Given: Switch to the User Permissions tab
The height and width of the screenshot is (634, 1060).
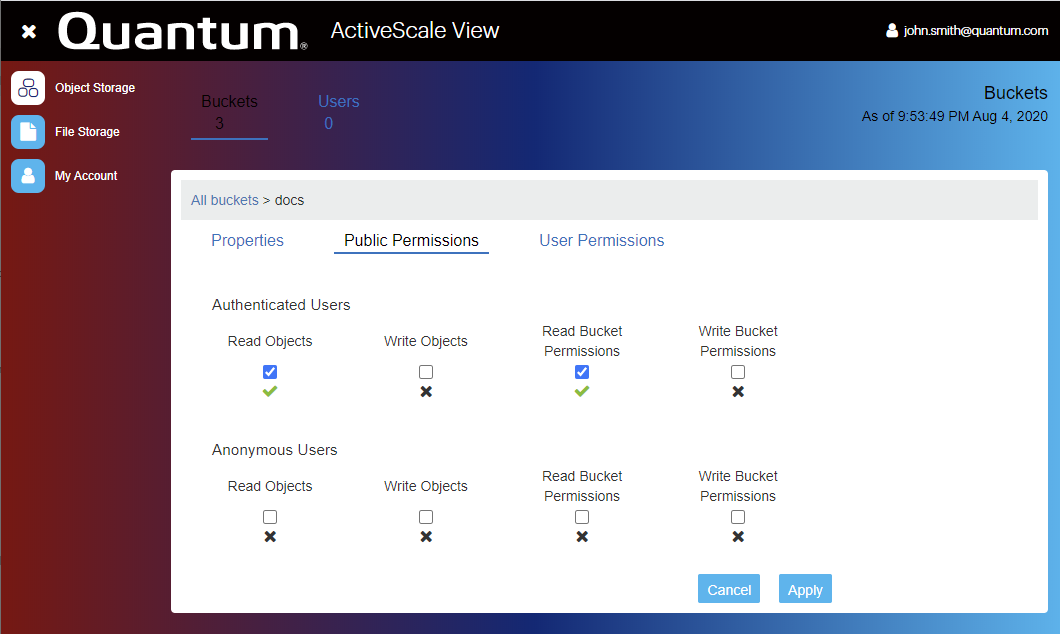Looking at the screenshot, I should (x=601, y=241).
